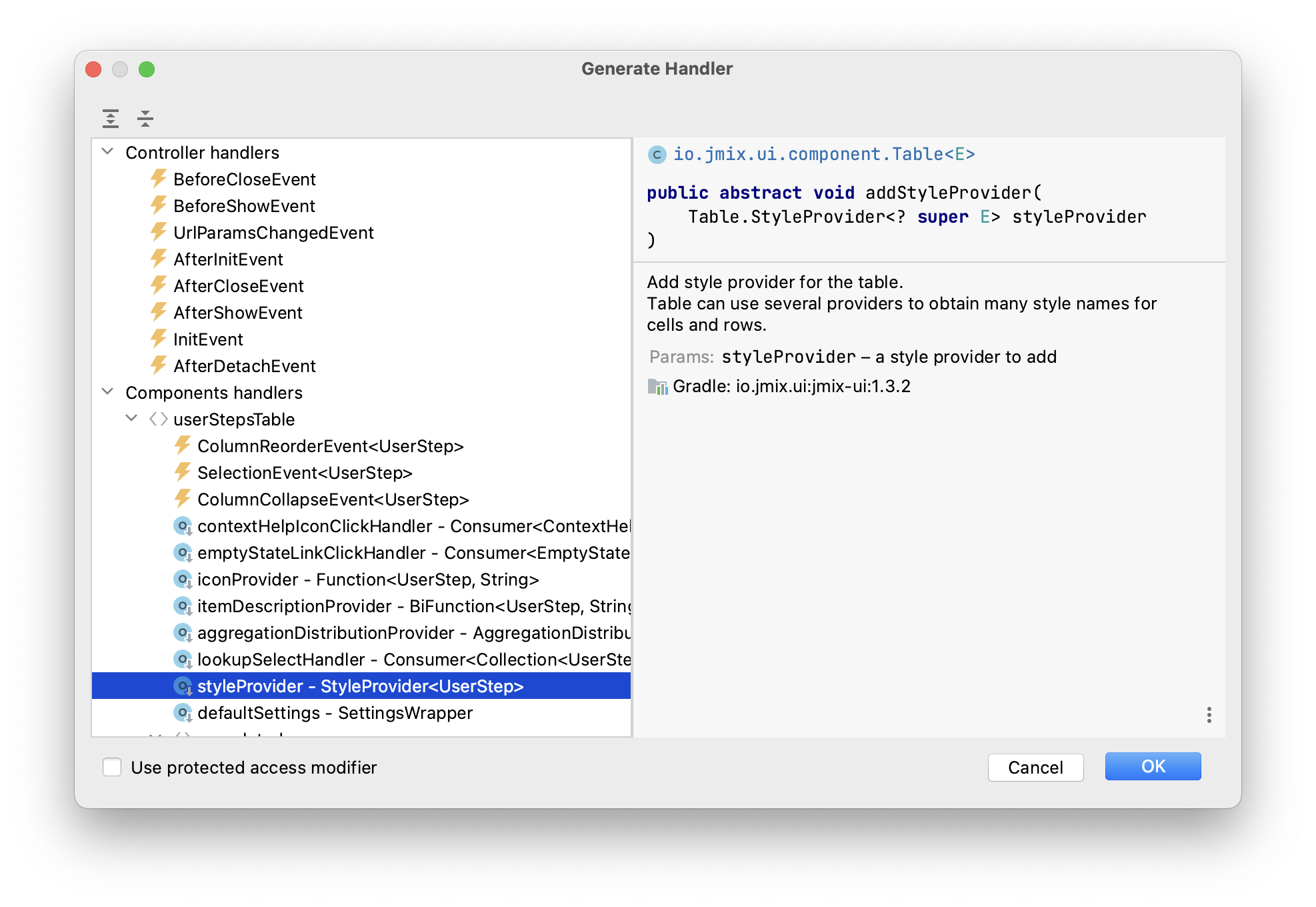Click the delegate icon beside emptyStateLinkClickHandler

[x=183, y=553]
